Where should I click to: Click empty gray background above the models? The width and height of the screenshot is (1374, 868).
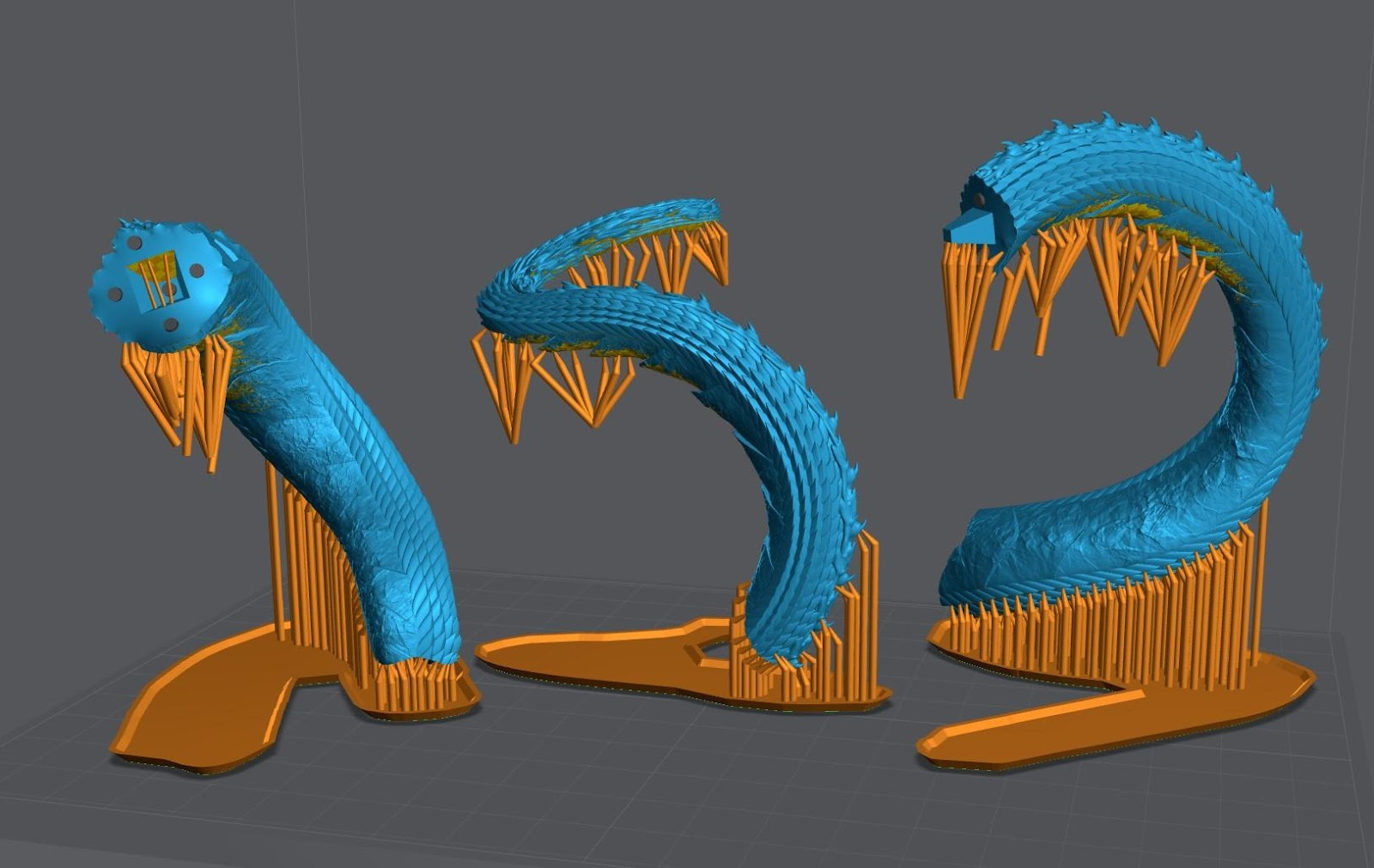(x=687, y=86)
